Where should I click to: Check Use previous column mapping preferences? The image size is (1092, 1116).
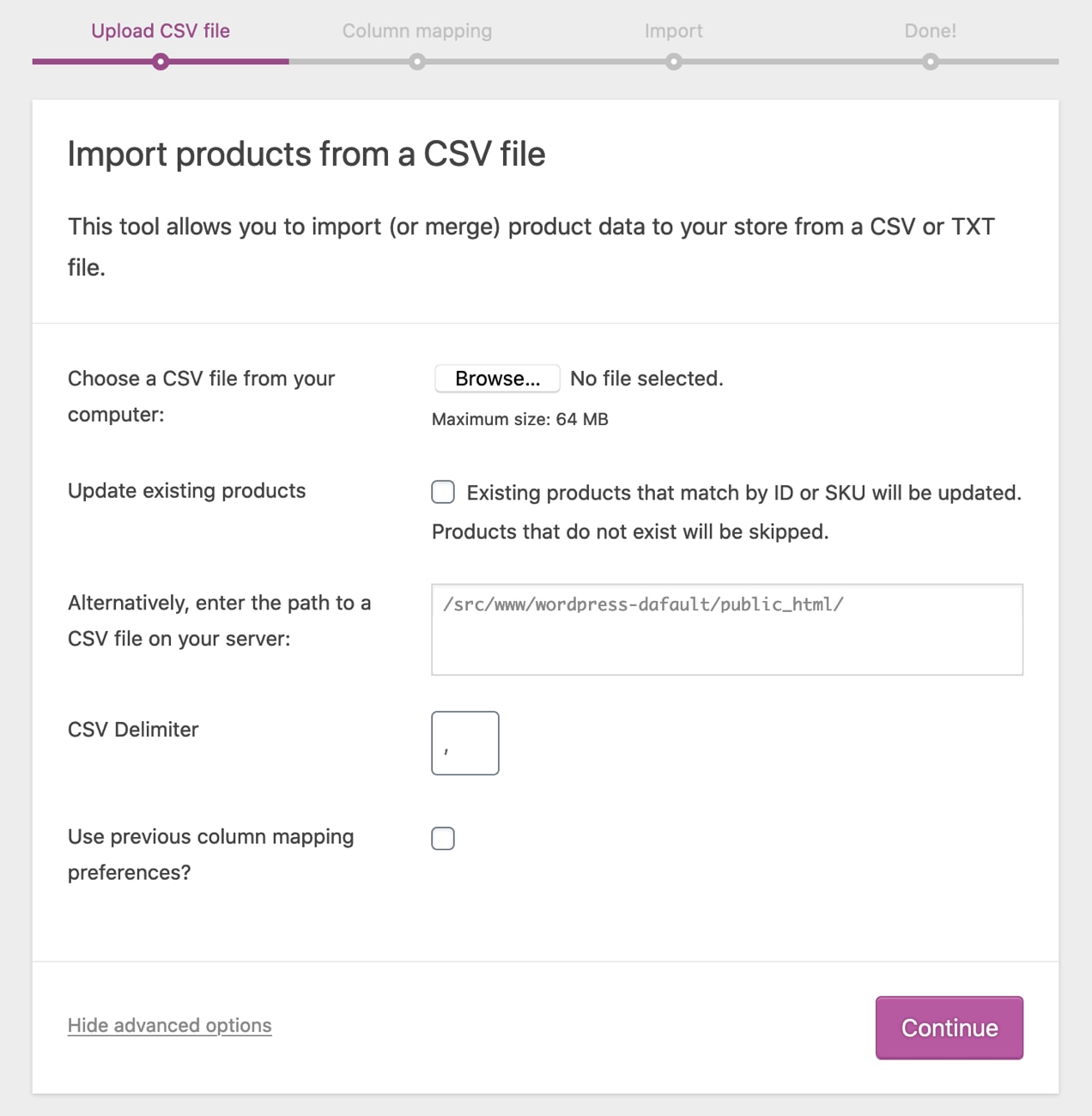tap(442, 838)
